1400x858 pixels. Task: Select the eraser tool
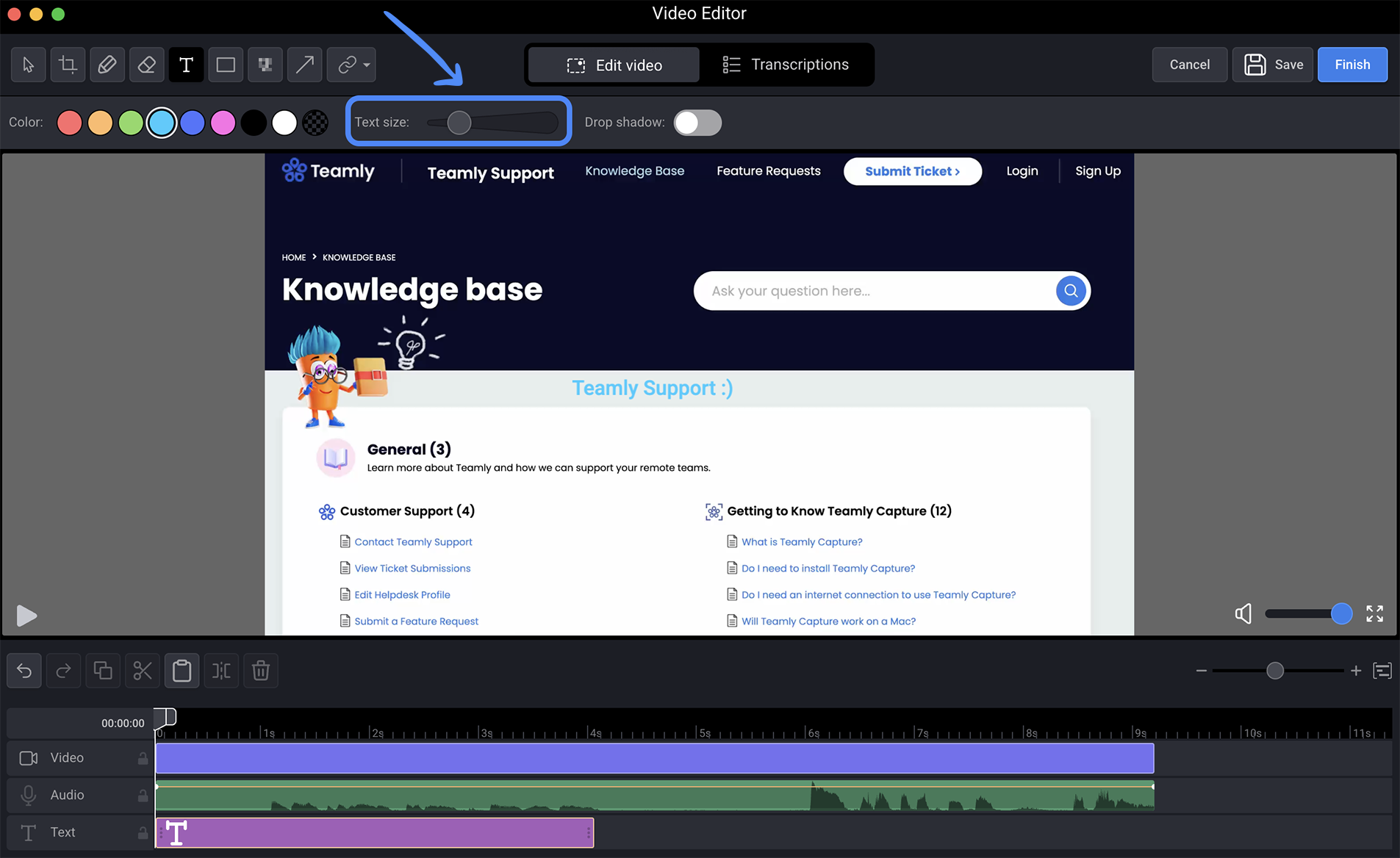pos(147,65)
